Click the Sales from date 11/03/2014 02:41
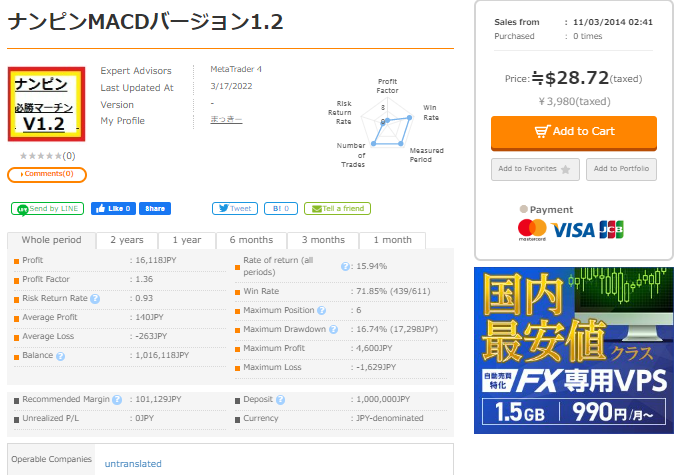 (613, 22)
